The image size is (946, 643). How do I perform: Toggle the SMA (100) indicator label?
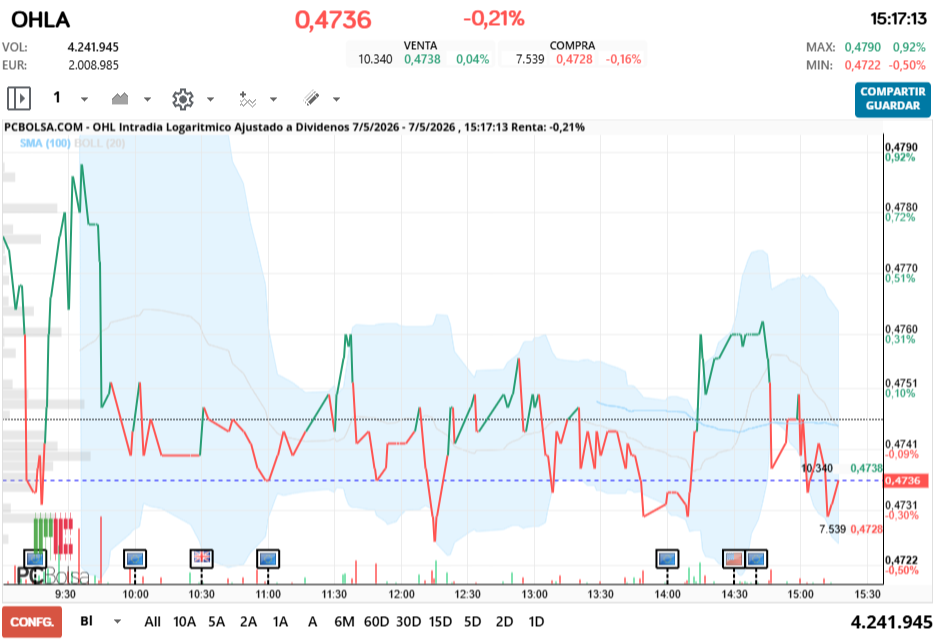pyautogui.click(x=45, y=143)
